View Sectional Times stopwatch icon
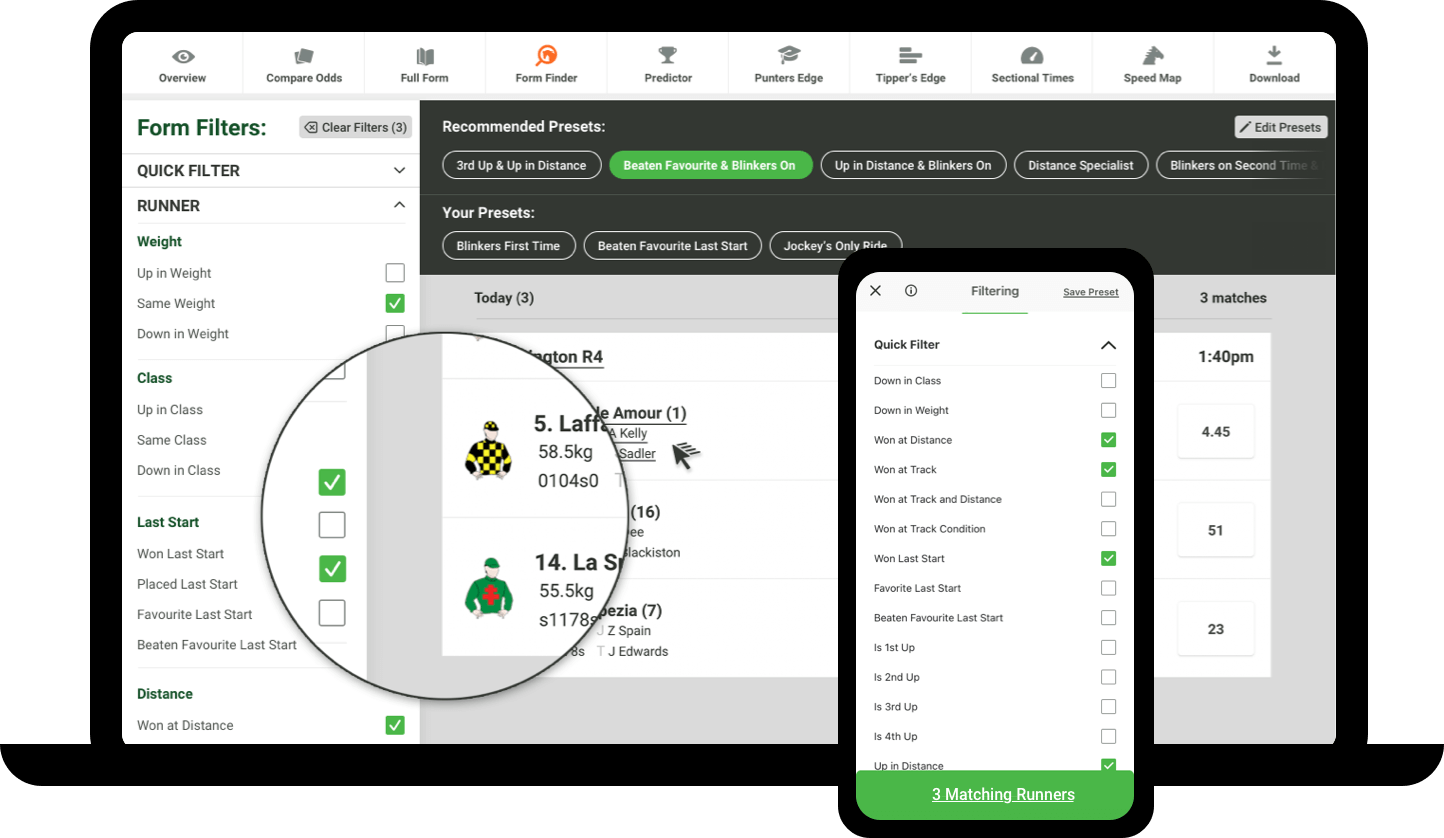 coord(1031,55)
